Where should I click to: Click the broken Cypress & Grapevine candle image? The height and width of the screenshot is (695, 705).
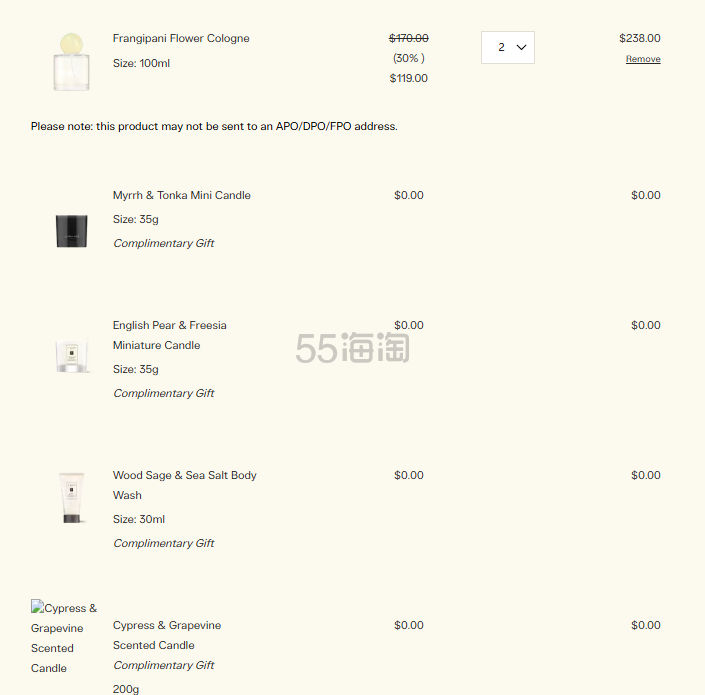point(64,637)
